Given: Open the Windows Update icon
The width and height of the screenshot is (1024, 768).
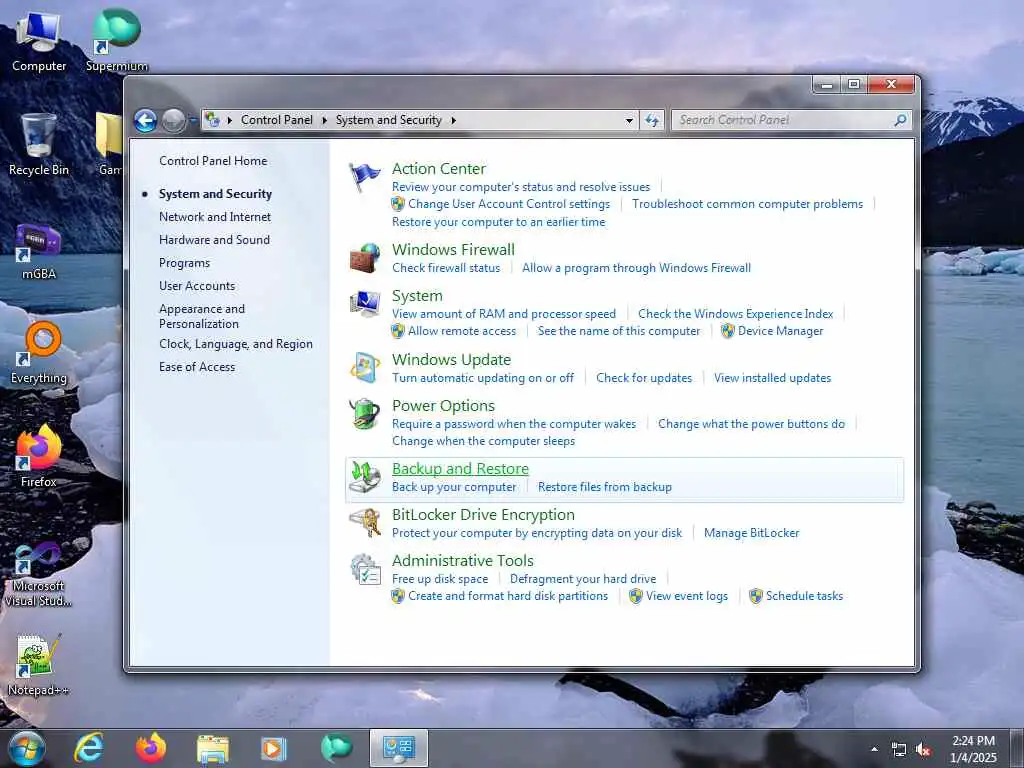Looking at the screenshot, I should click(364, 368).
